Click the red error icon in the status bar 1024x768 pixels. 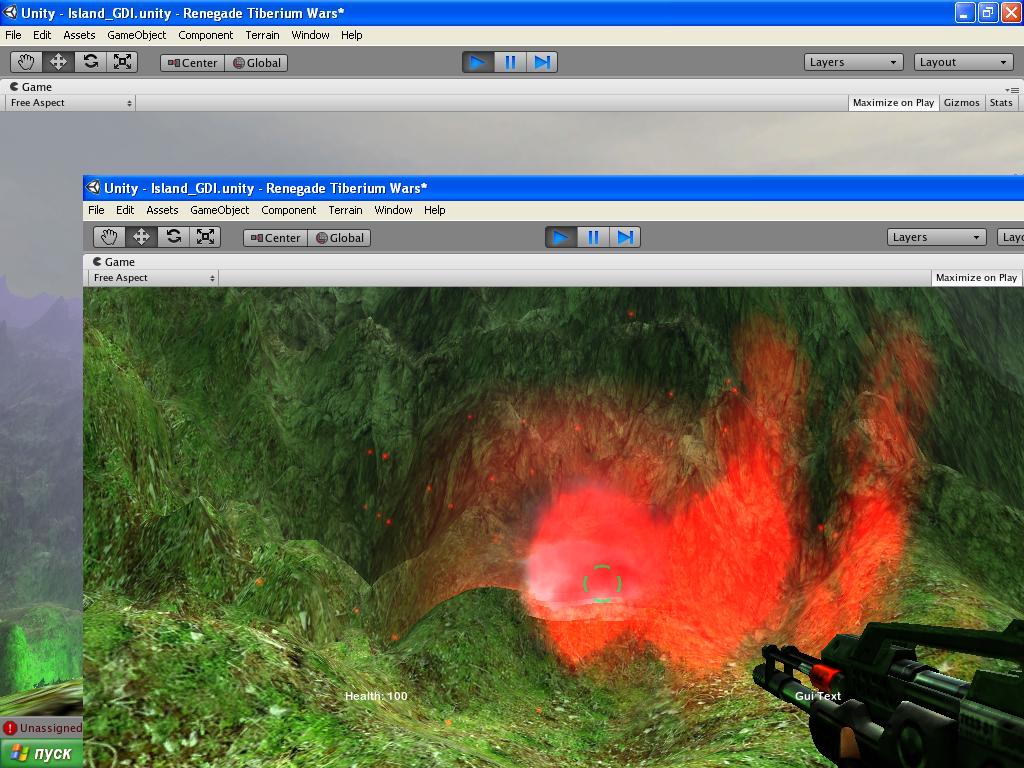click(x=10, y=728)
